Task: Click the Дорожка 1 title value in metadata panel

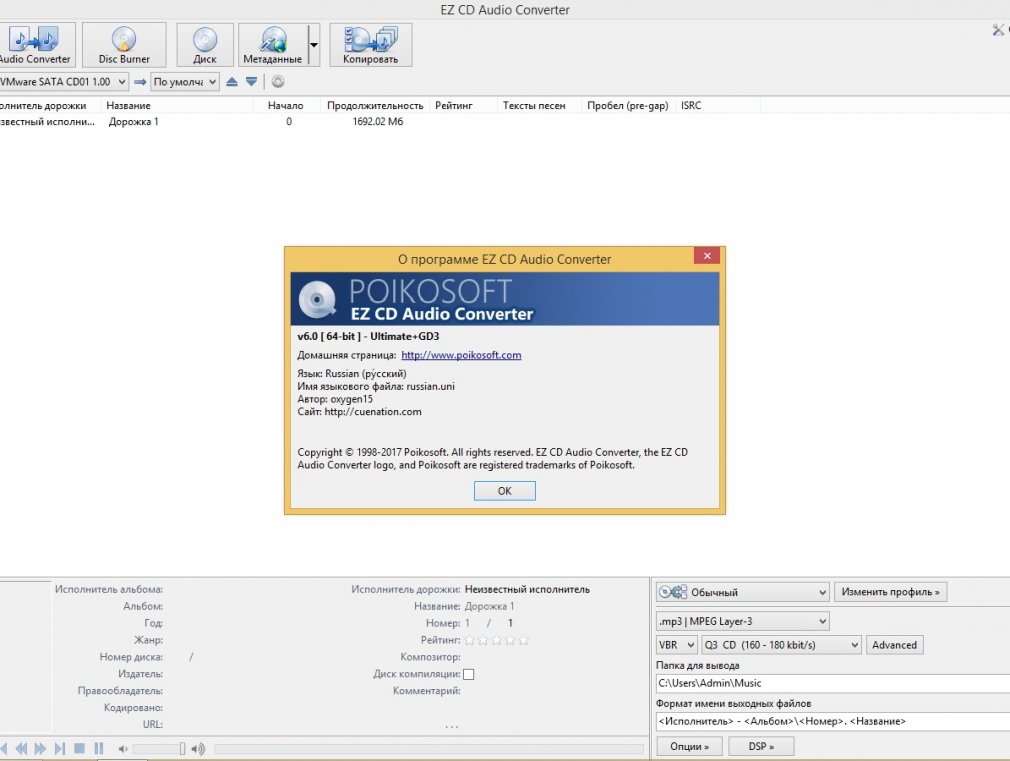Action: pos(490,606)
